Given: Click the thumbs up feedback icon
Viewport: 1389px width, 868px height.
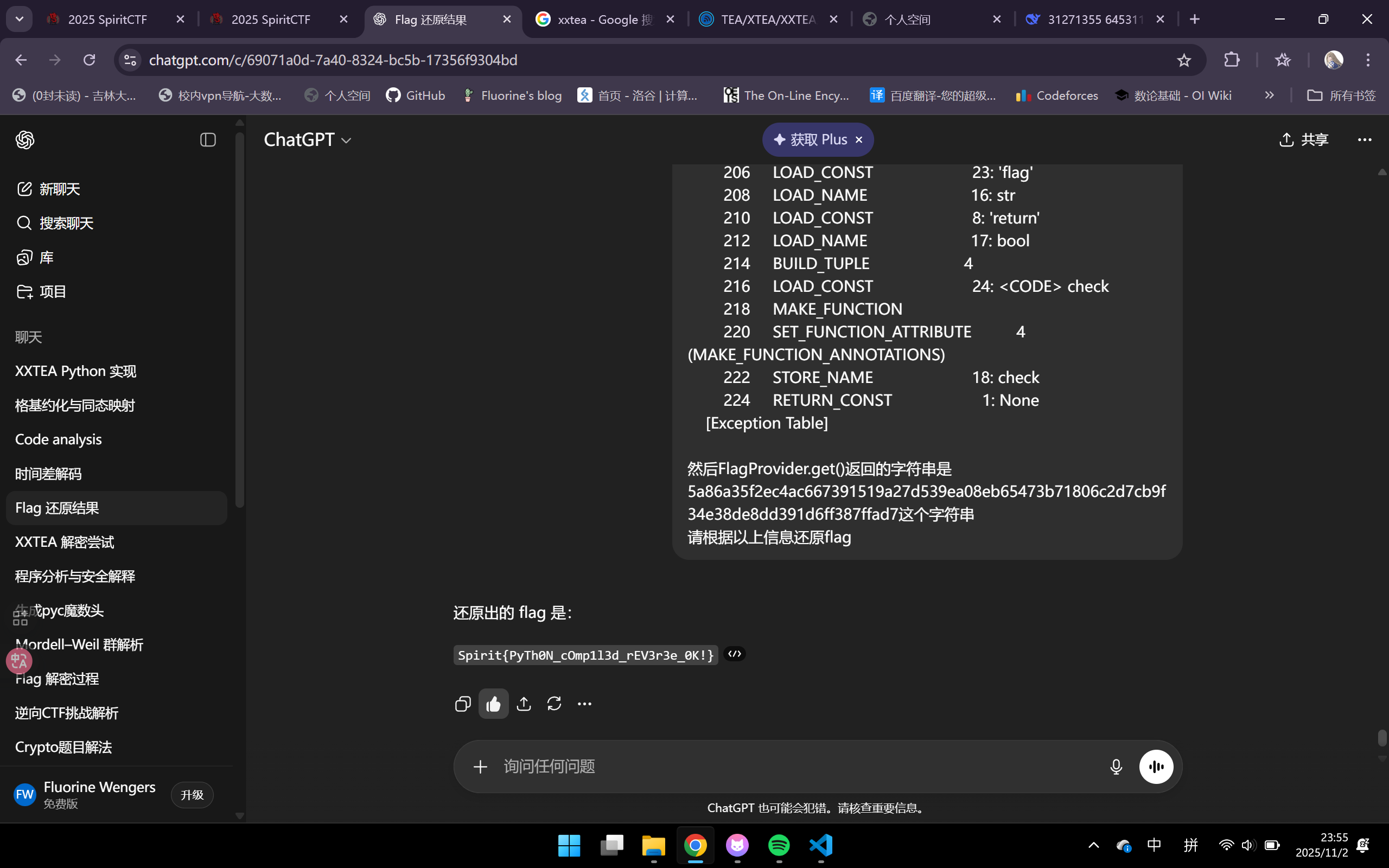Looking at the screenshot, I should pos(493,704).
